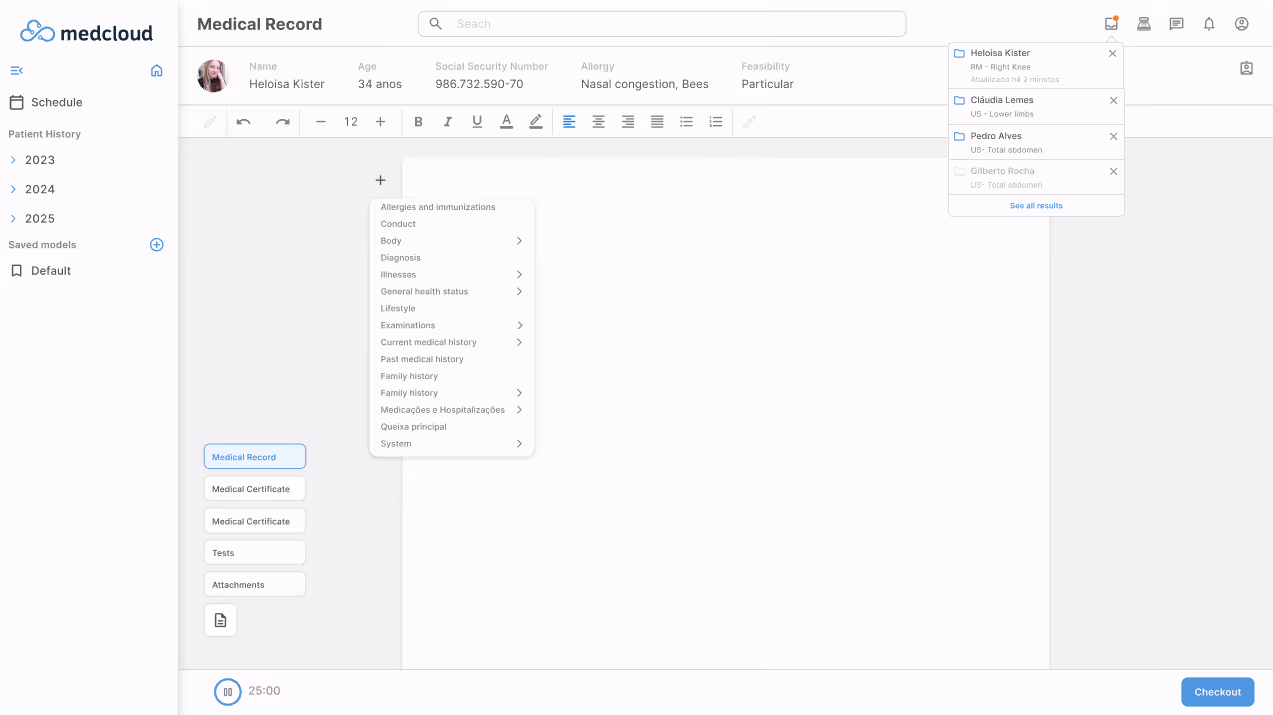
Task: Click the undo icon in the editor toolbar
Action: tap(242, 121)
